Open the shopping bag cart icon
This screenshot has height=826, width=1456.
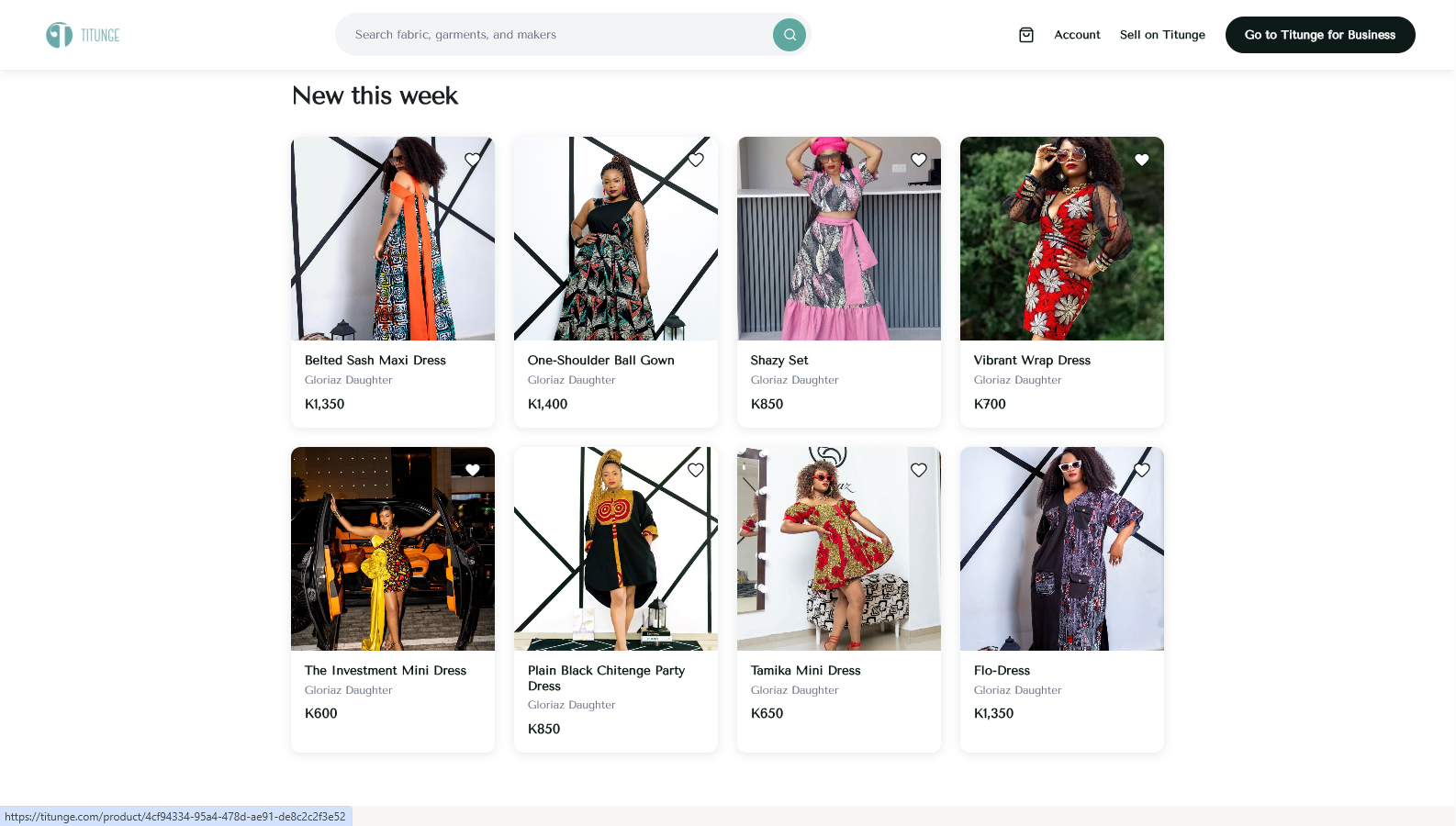1026,35
